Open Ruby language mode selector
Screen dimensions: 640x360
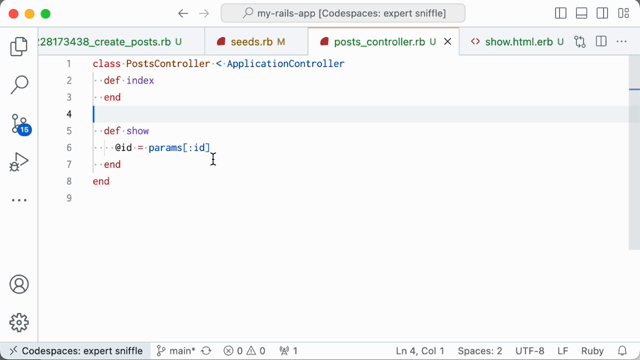coord(592,351)
